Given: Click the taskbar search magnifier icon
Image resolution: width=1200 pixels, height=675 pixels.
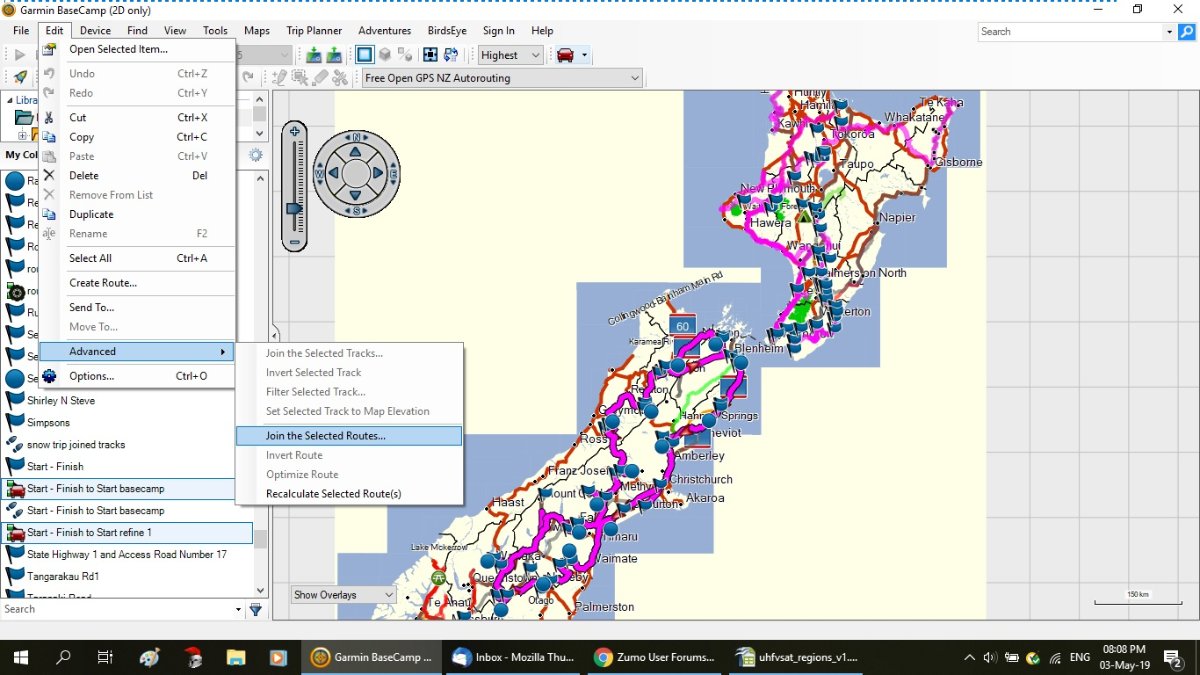Looking at the screenshot, I should pos(63,657).
